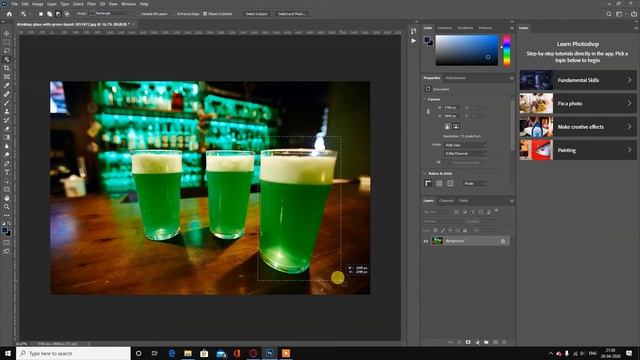The height and width of the screenshot is (360, 640).
Task: Click the Actions play icon in side dock
Action: (413, 41)
